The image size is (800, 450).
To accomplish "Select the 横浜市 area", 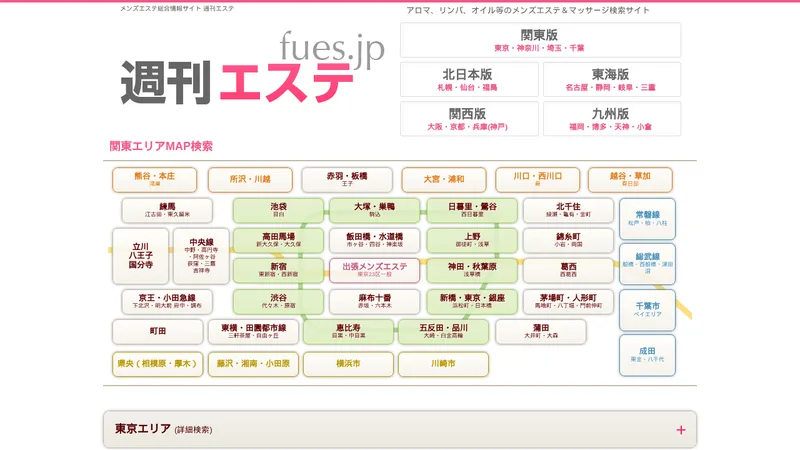I will click(x=348, y=364).
